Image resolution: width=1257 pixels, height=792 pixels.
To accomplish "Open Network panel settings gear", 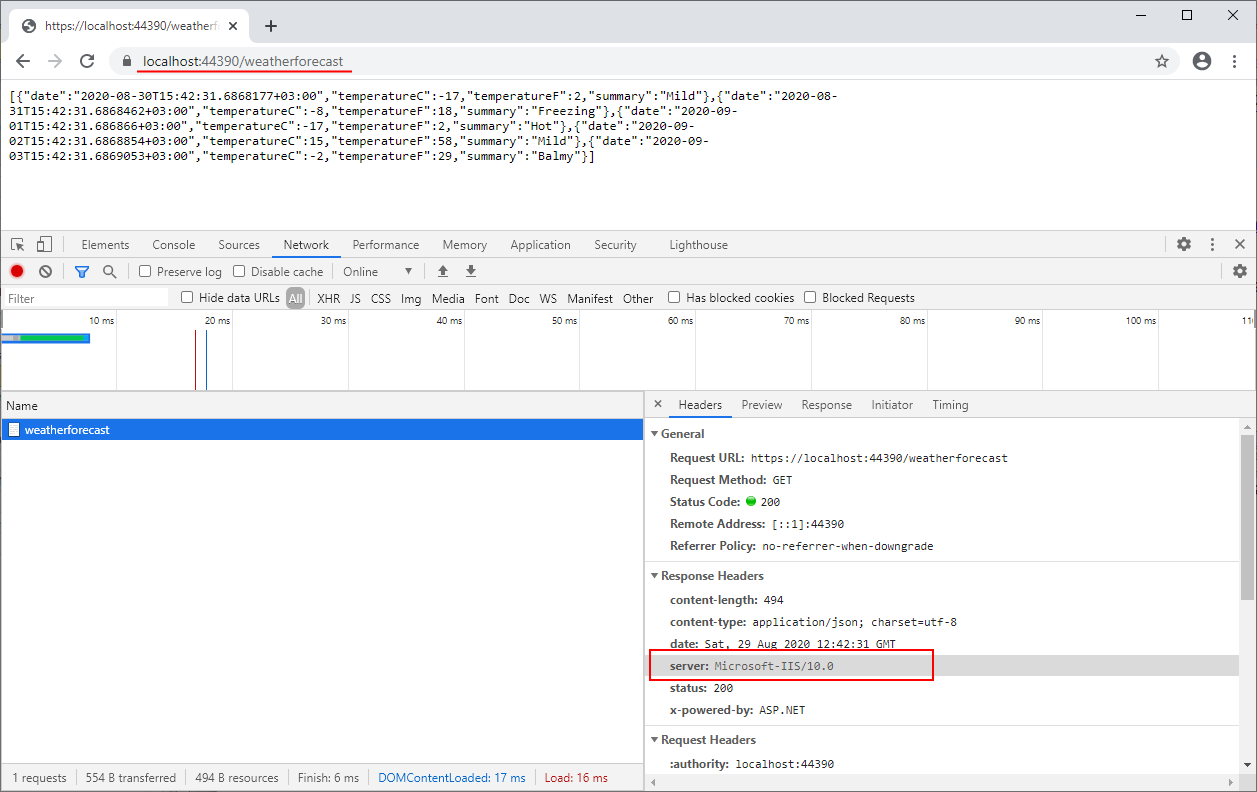I will coord(1240,271).
